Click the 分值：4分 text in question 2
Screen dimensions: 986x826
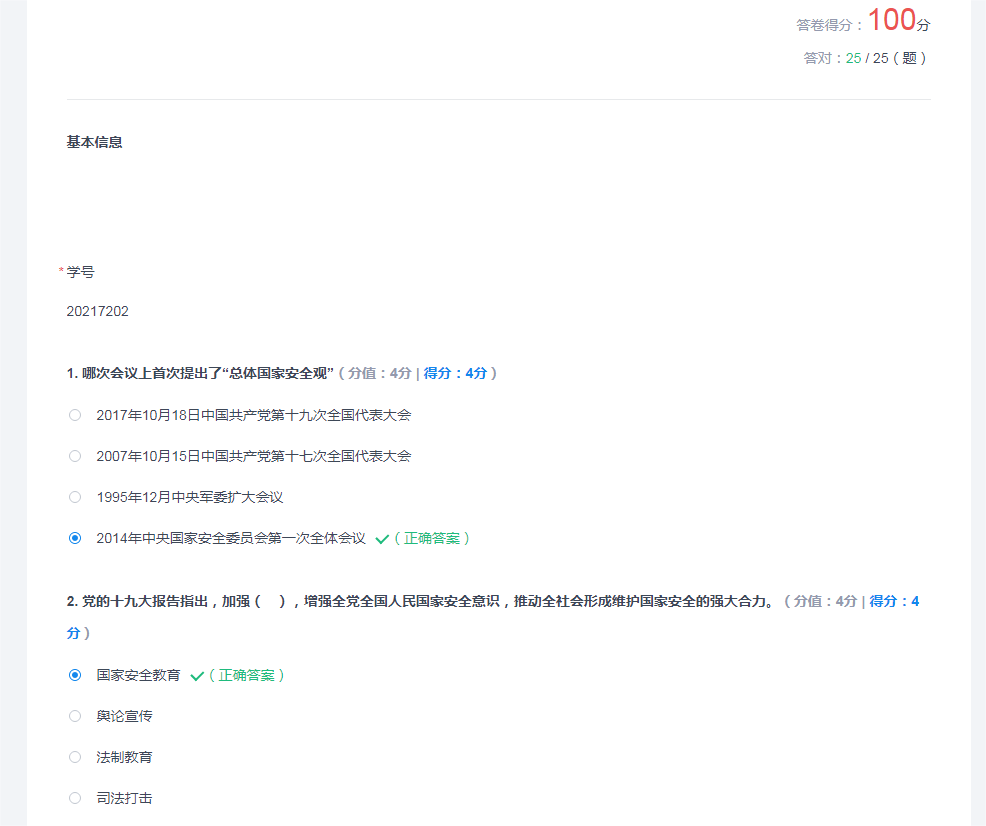[x=825, y=601]
